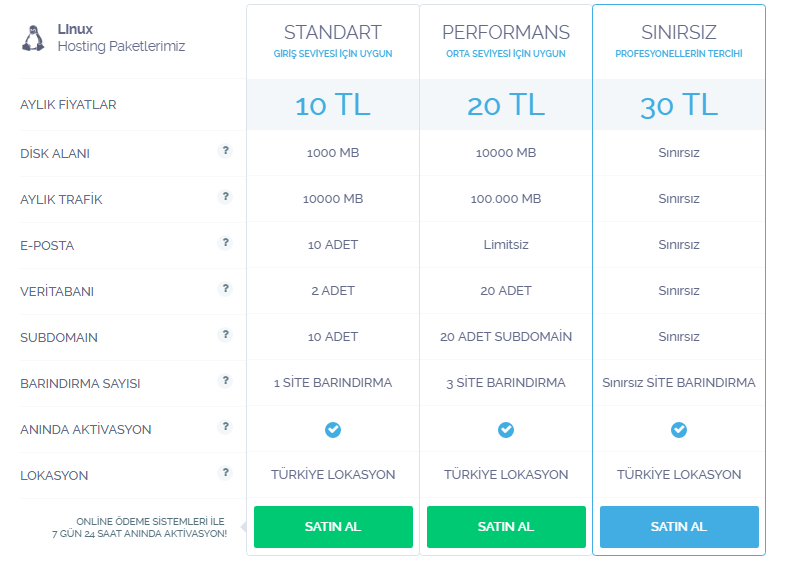
Task: Click the Linux penguin logo icon
Action: pyautogui.click(x=33, y=39)
